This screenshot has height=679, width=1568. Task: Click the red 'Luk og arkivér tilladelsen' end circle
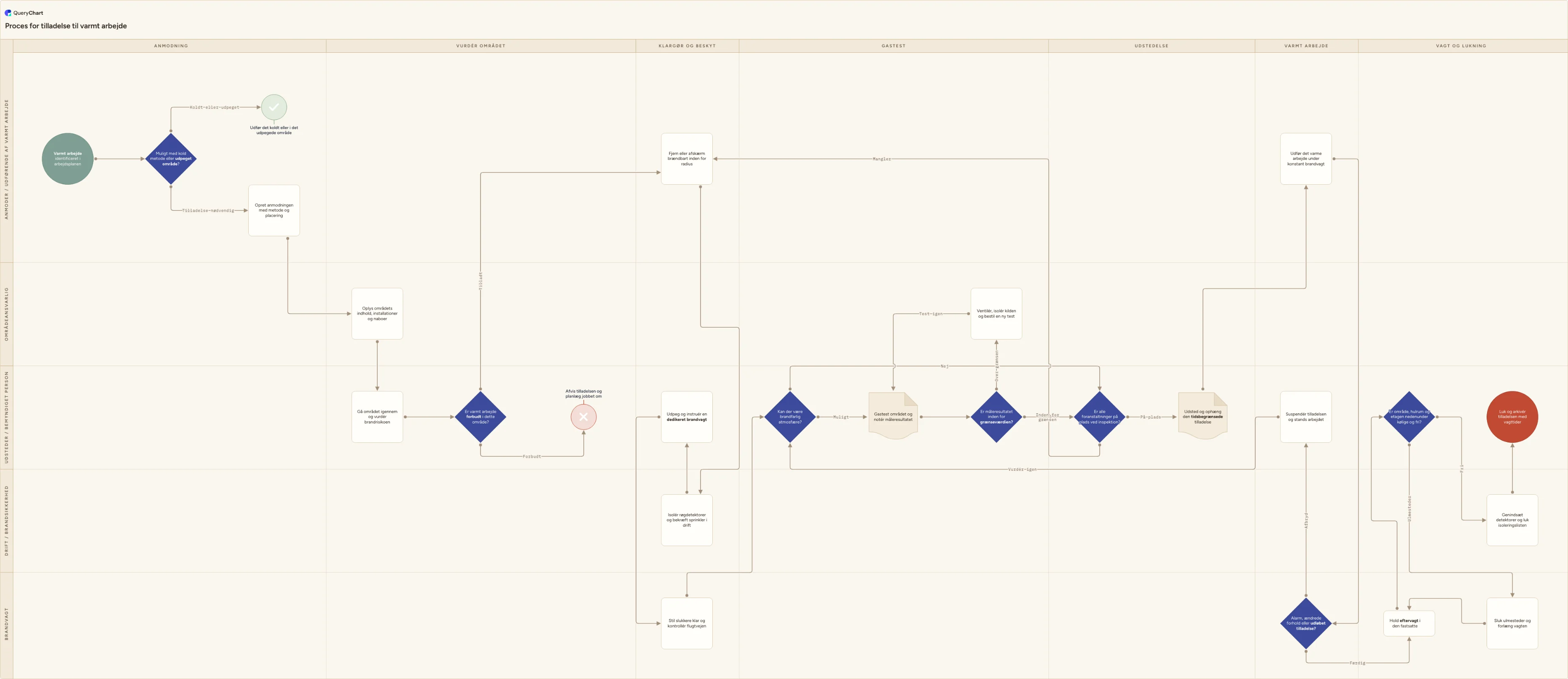click(1512, 417)
